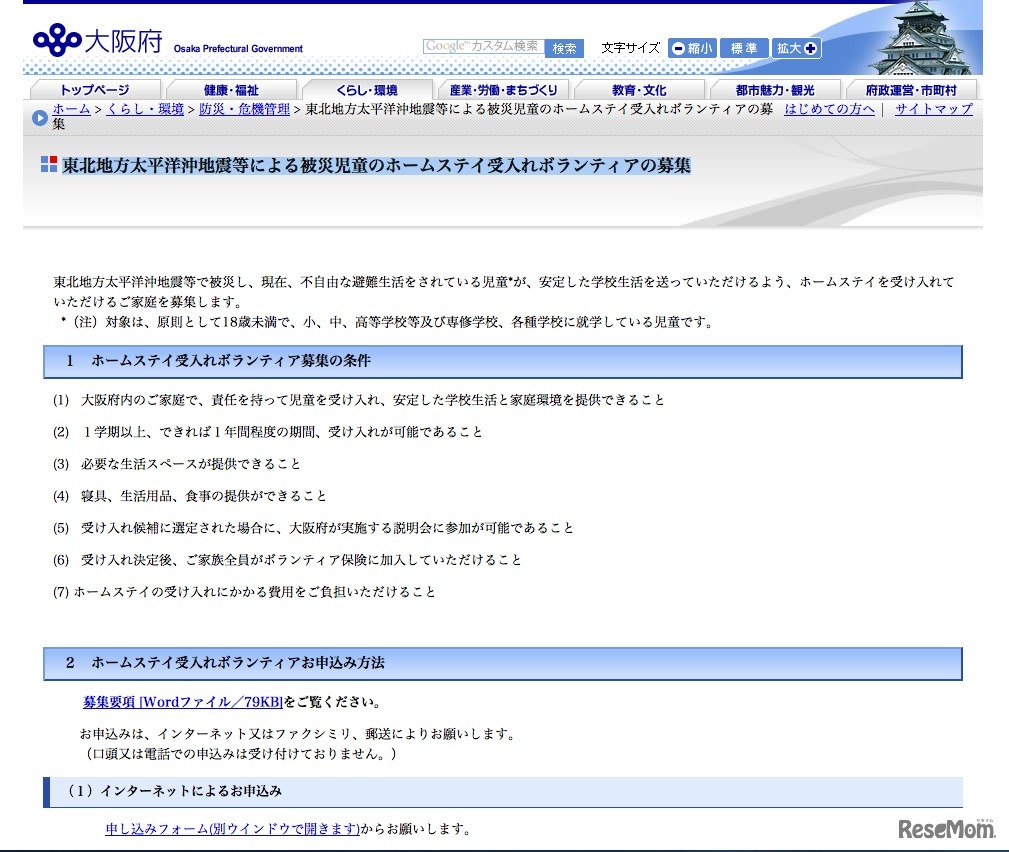Shrink text size with 縮小 button
The height and width of the screenshot is (852, 1009).
click(692, 48)
